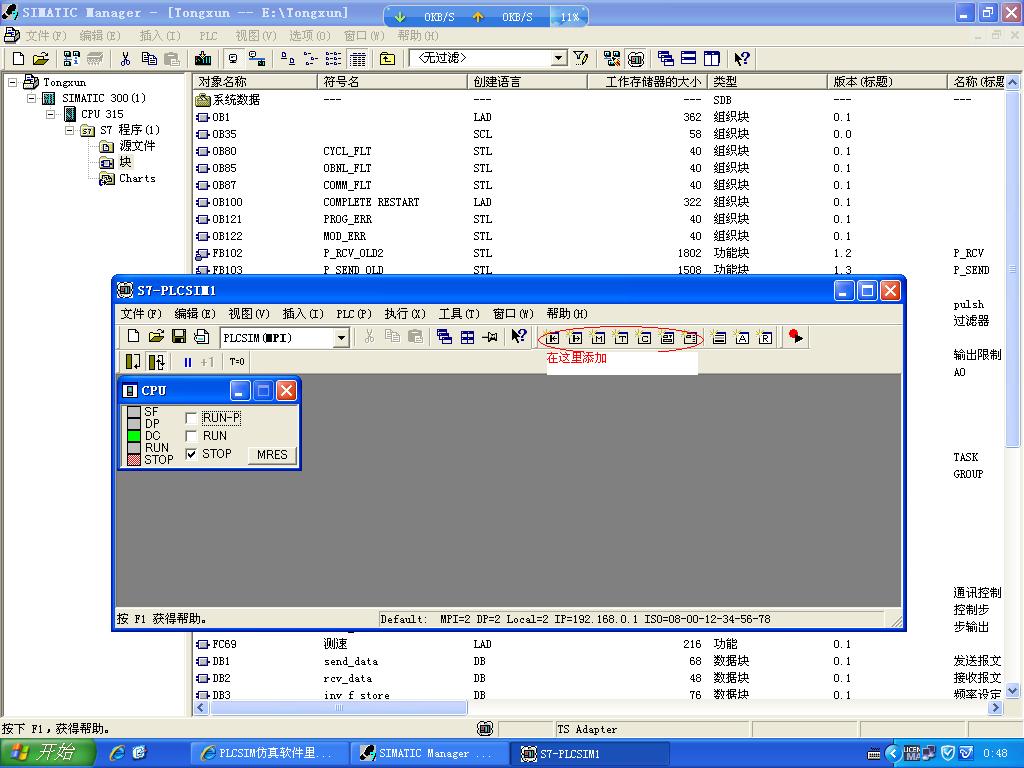Insert timer view in PLCSIM toolbar

tap(621, 338)
